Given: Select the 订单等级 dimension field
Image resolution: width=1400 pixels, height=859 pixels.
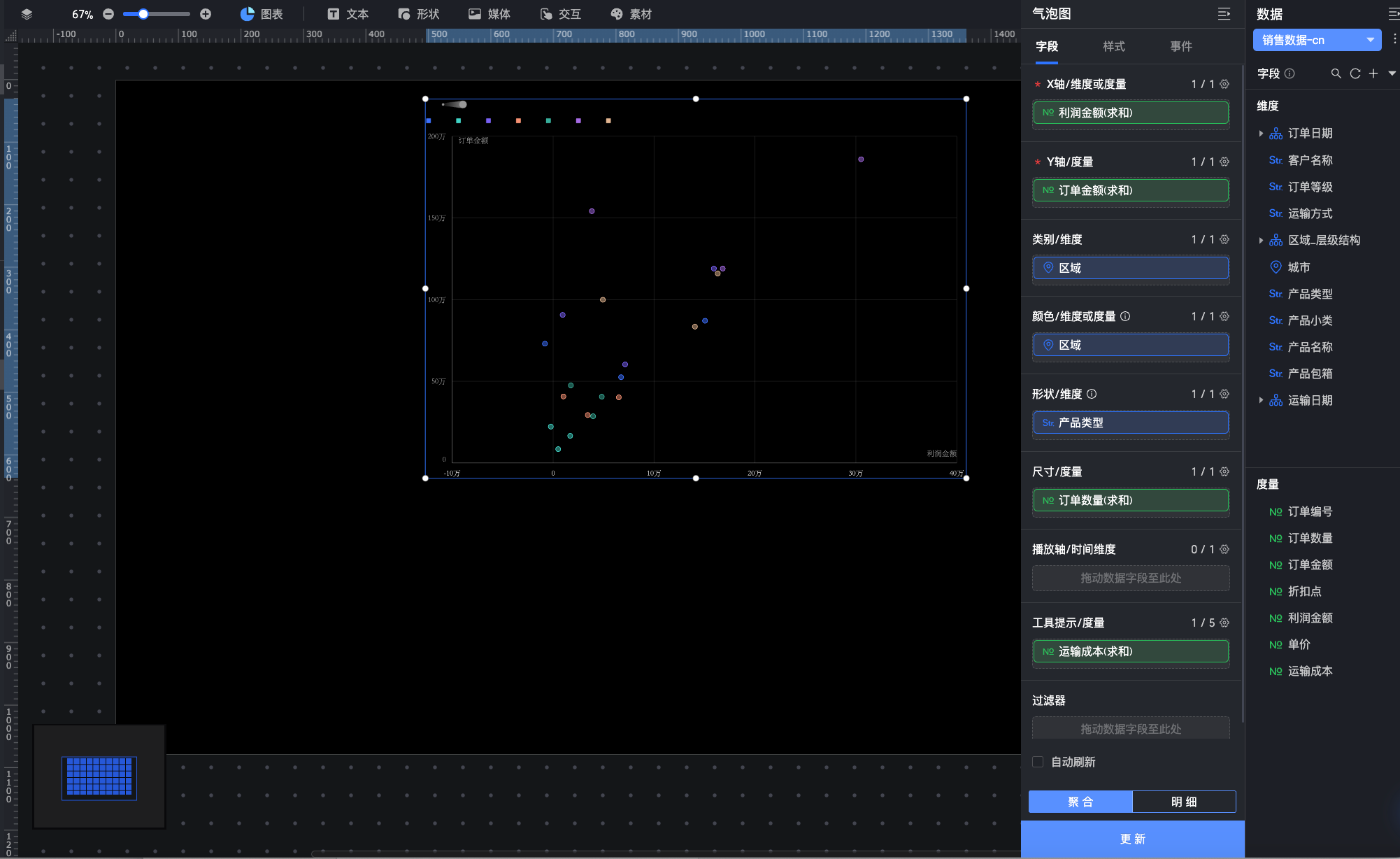Looking at the screenshot, I should [1310, 187].
